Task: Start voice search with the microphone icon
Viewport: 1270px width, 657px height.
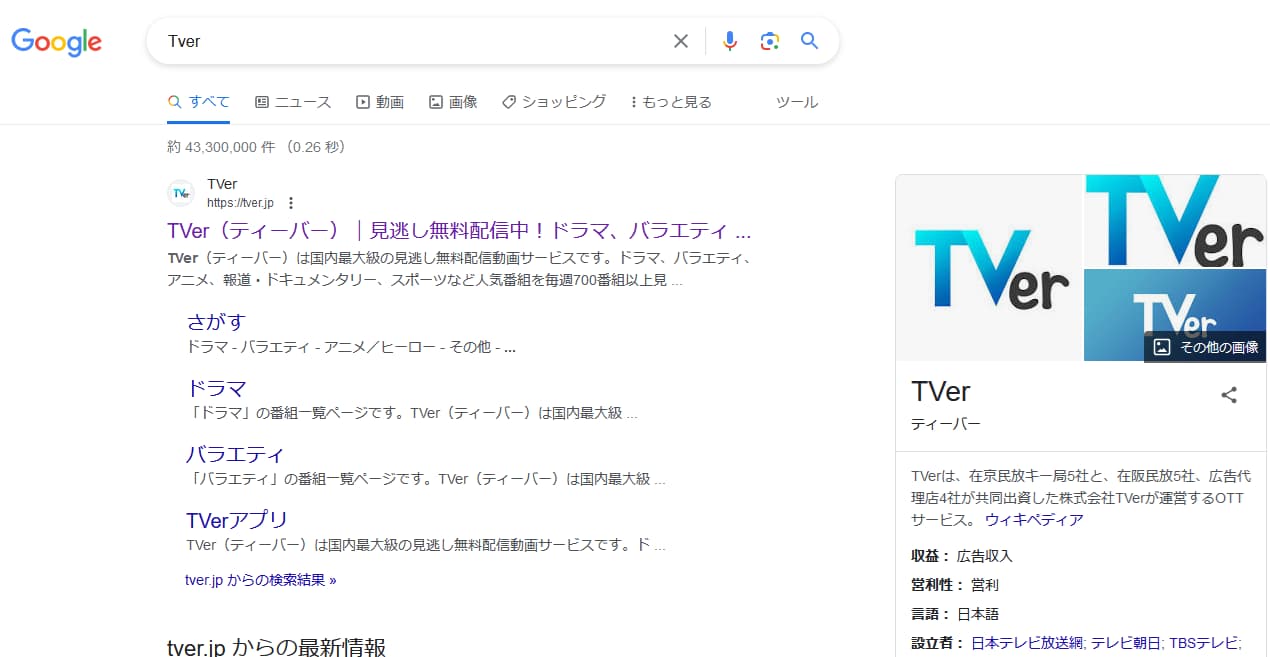Action: click(x=729, y=41)
